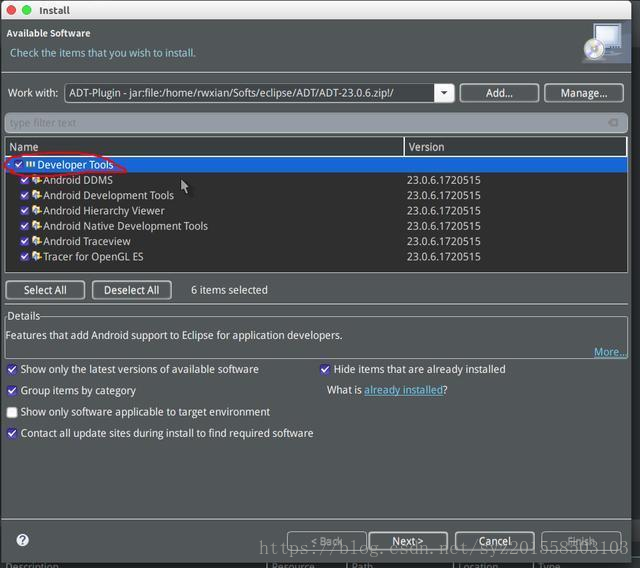640x568 pixels.
Task: Uncheck Android Development Tools checkbox
Action: point(24,195)
